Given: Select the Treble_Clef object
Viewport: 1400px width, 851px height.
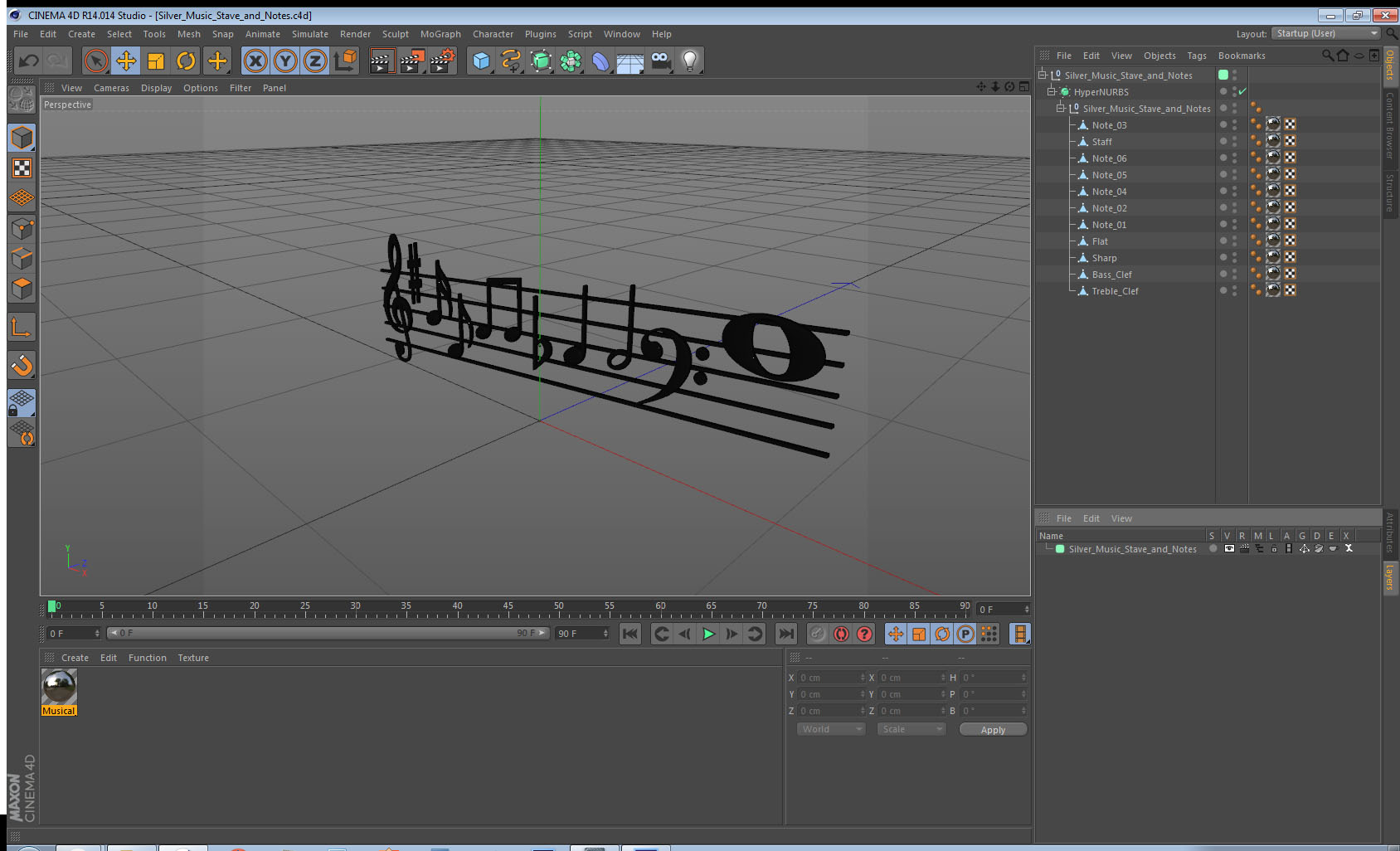Looking at the screenshot, I should 1115,291.
